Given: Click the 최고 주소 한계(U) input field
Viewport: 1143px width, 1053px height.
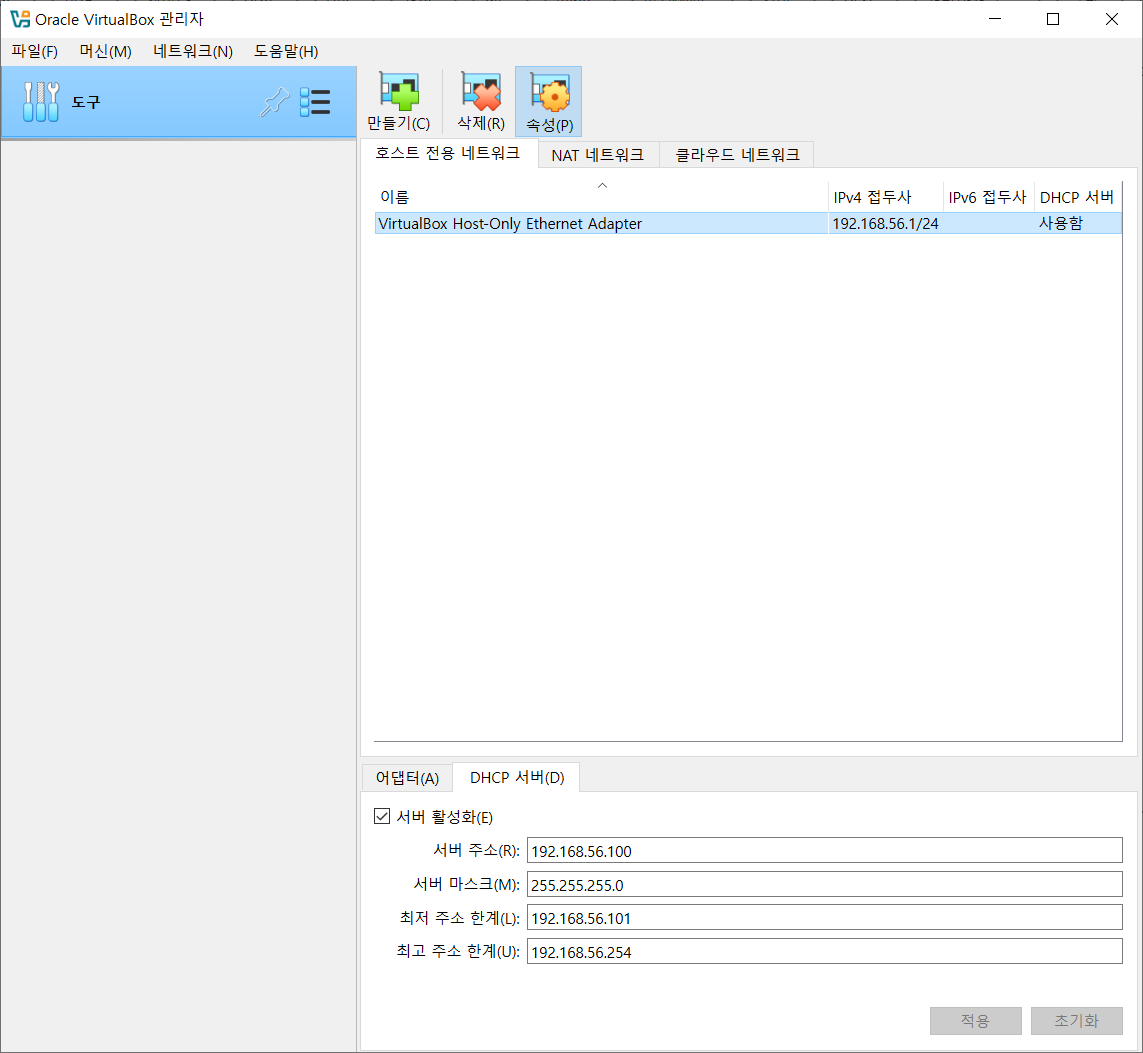Looking at the screenshot, I should [x=824, y=952].
